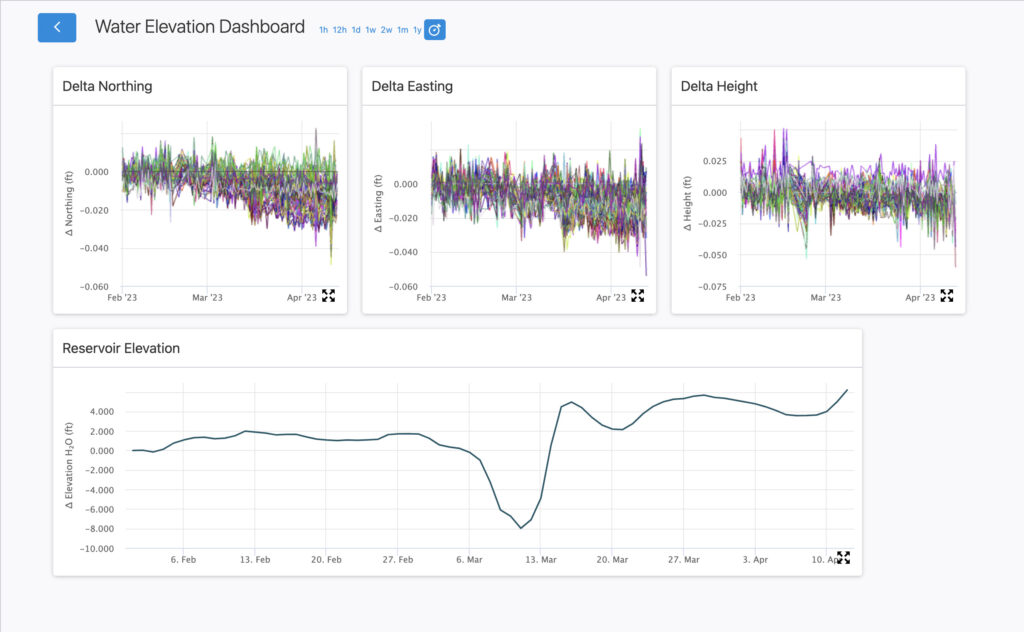Expand the Delta Northing chart to fullscreen

tap(328, 295)
